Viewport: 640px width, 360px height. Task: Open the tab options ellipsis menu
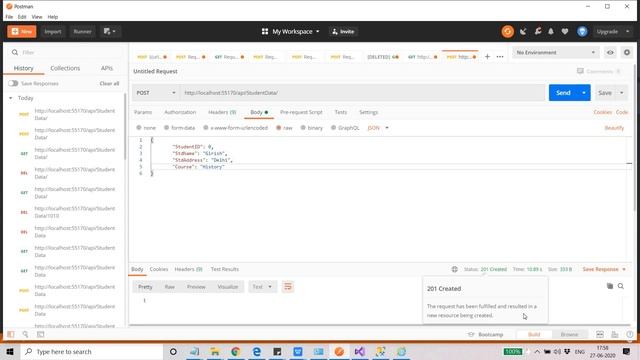(500, 57)
